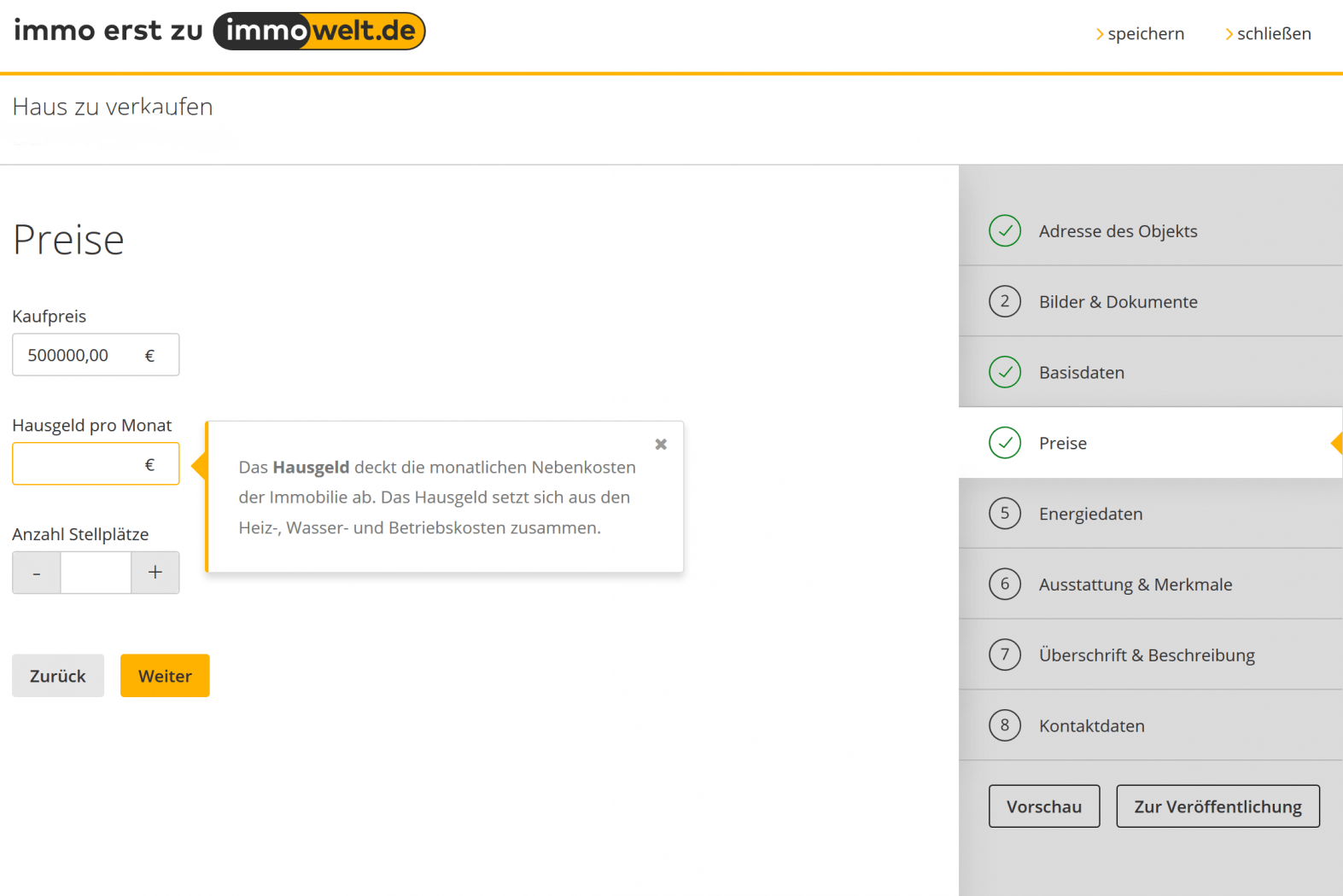Click the step 7 circle icon

[1005, 655]
